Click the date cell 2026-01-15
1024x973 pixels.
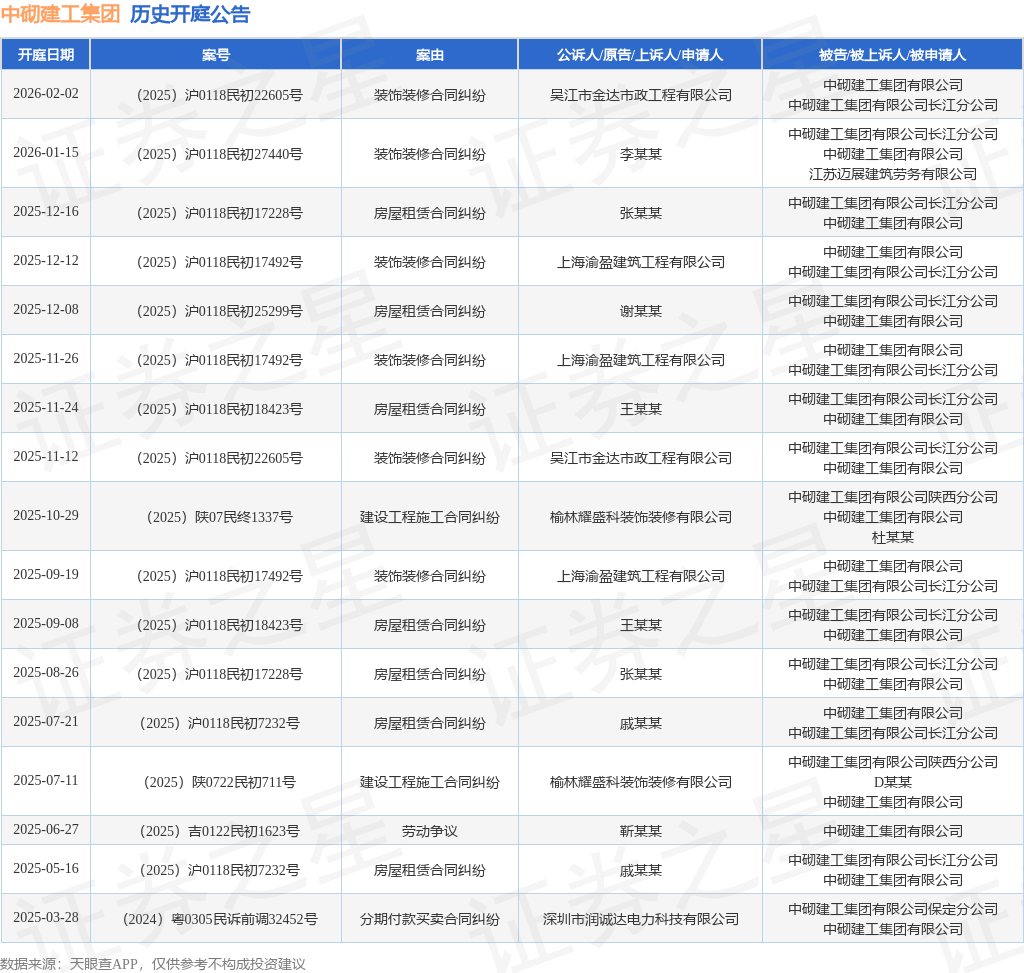pyautogui.click(x=46, y=152)
